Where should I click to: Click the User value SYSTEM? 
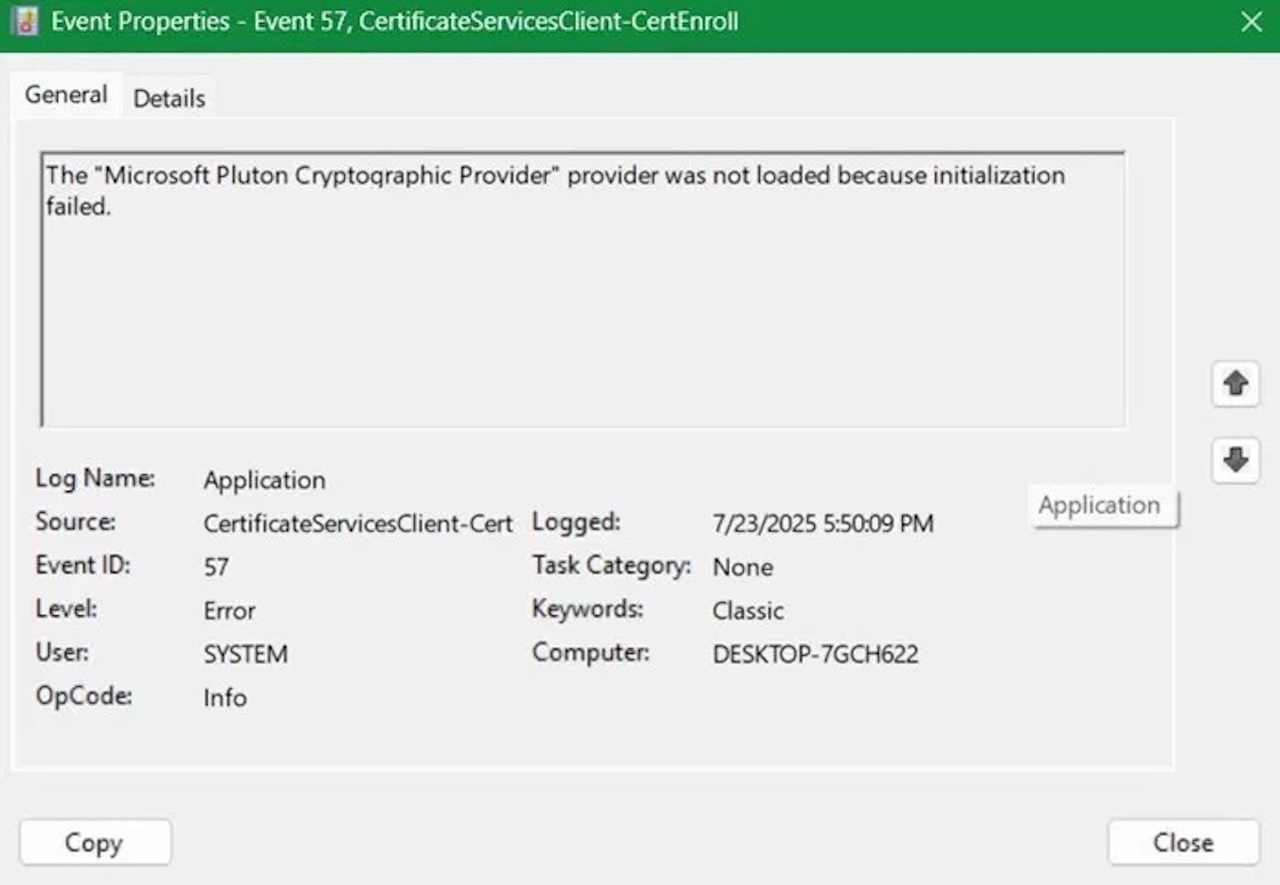click(x=245, y=655)
